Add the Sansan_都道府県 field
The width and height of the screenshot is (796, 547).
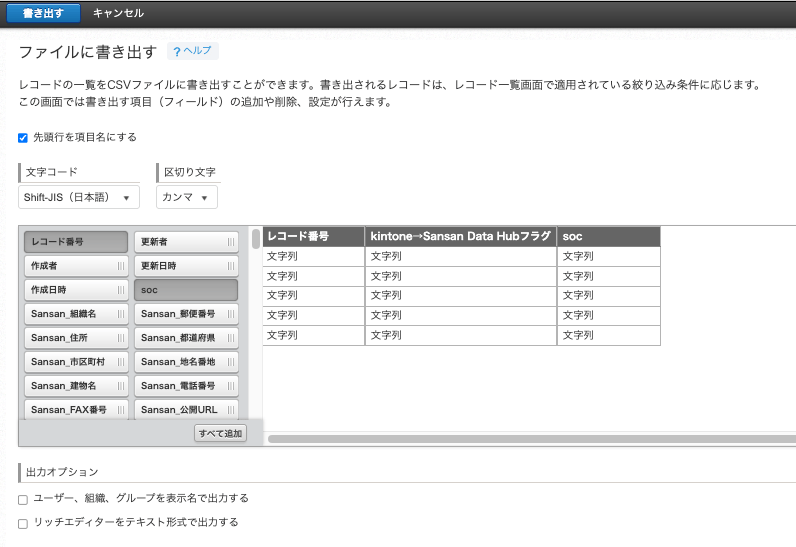click(x=186, y=337)
